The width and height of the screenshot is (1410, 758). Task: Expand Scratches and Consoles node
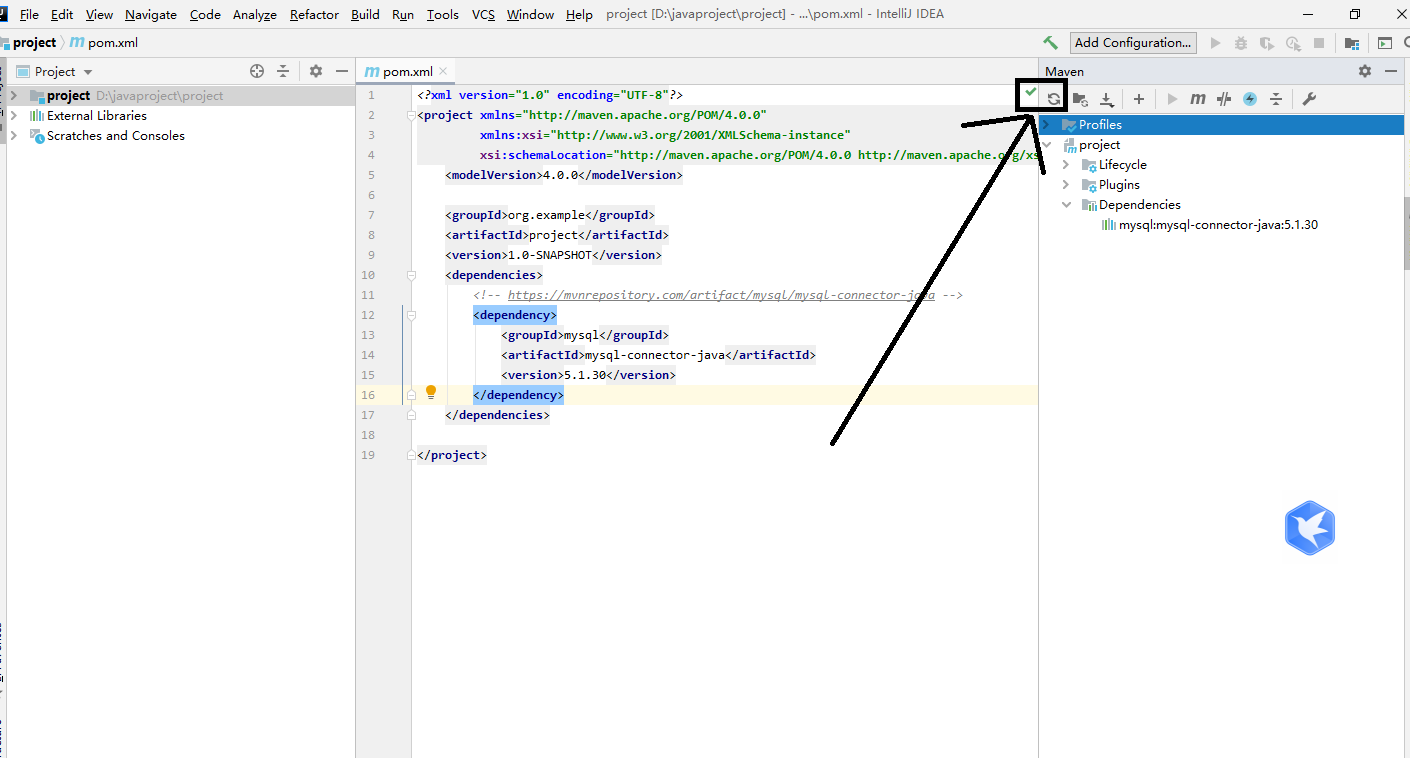[x=13, y=136]
